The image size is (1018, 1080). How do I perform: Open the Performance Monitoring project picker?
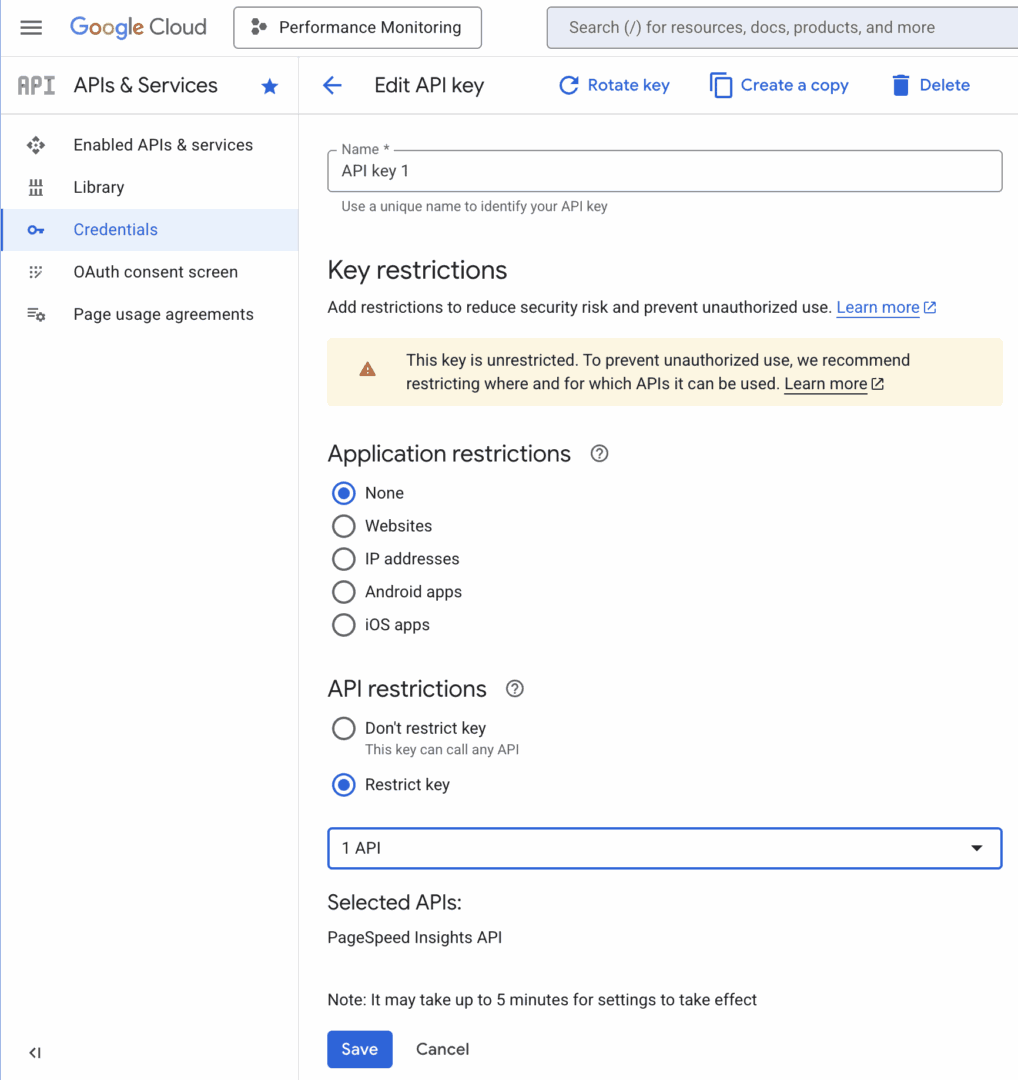[357, 27]
